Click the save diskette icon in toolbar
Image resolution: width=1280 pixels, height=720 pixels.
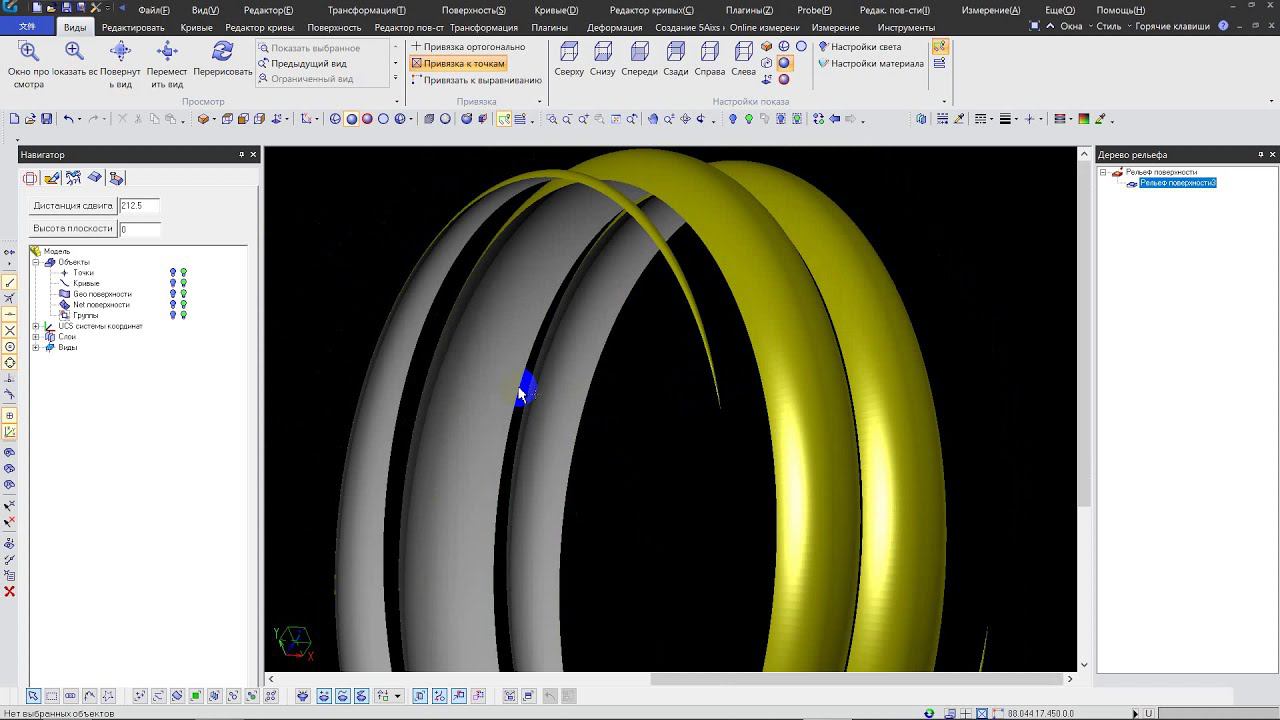(46, 119)
